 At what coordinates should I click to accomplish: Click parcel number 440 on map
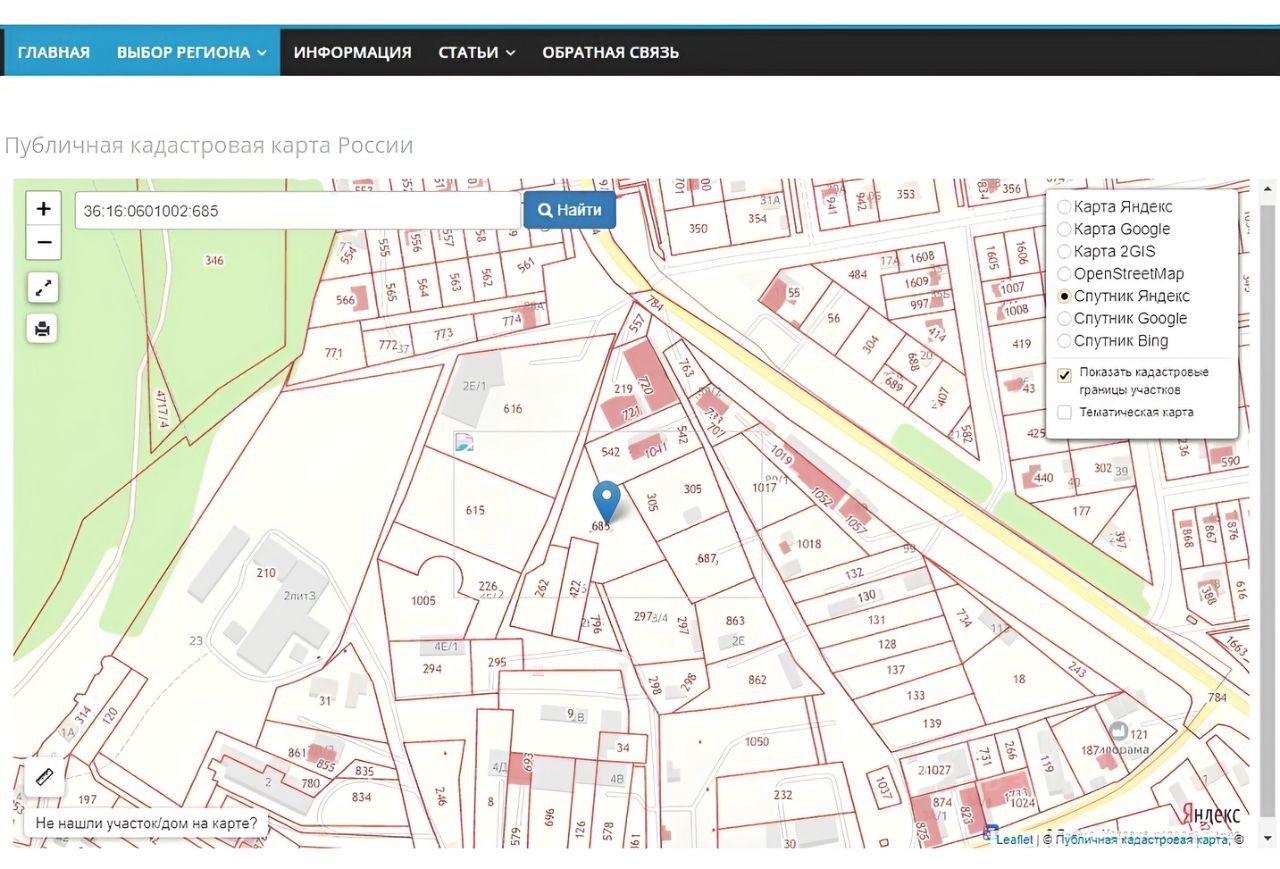point(1044,477)
